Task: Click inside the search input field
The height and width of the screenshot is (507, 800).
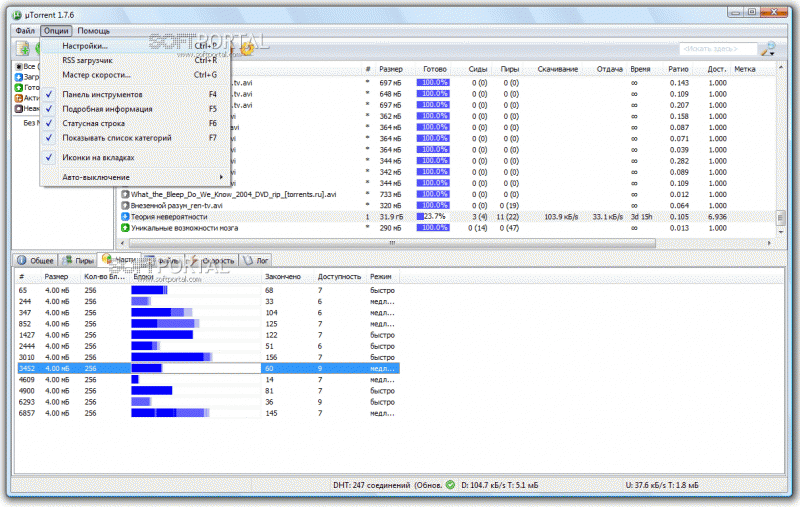Action: [x=718, y=48]
